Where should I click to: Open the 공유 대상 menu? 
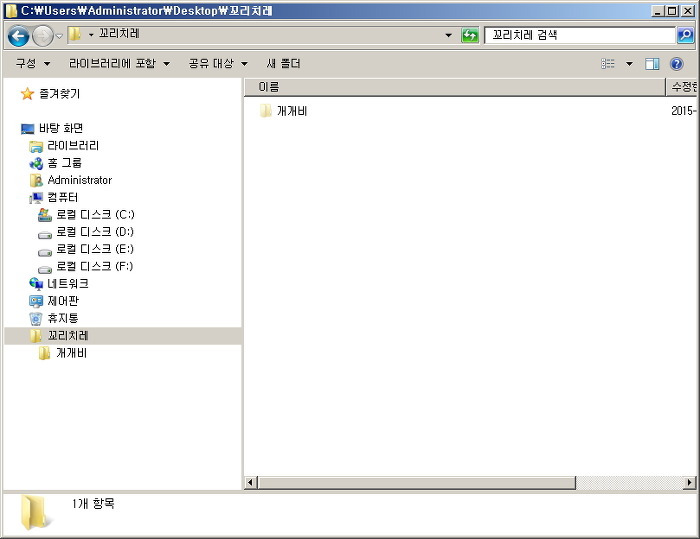218,63
